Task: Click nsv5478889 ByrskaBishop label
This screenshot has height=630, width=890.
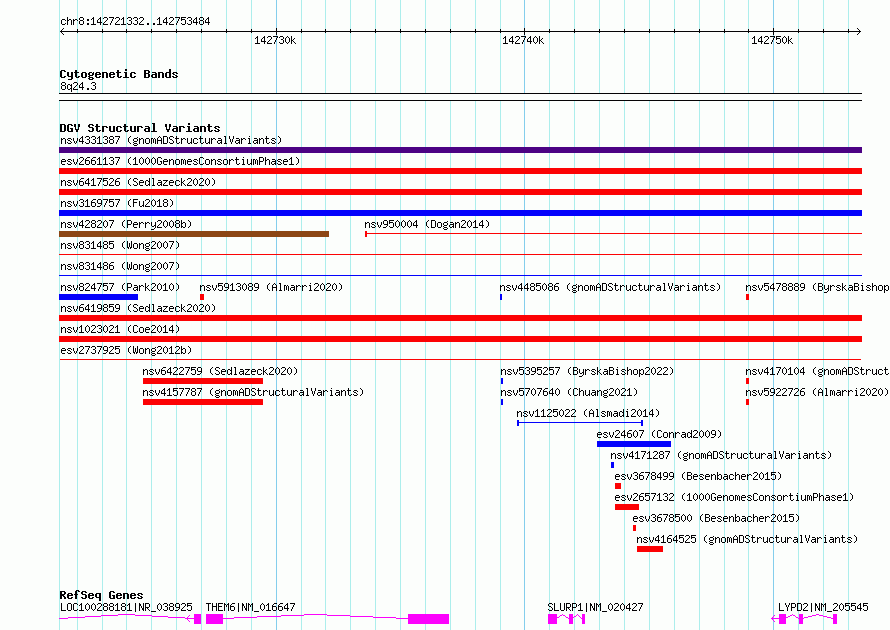Action: click(x=817, y=287)
